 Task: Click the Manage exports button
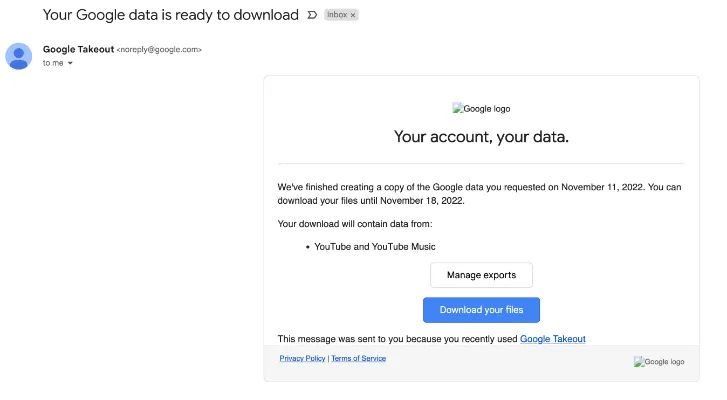(481, 275)
